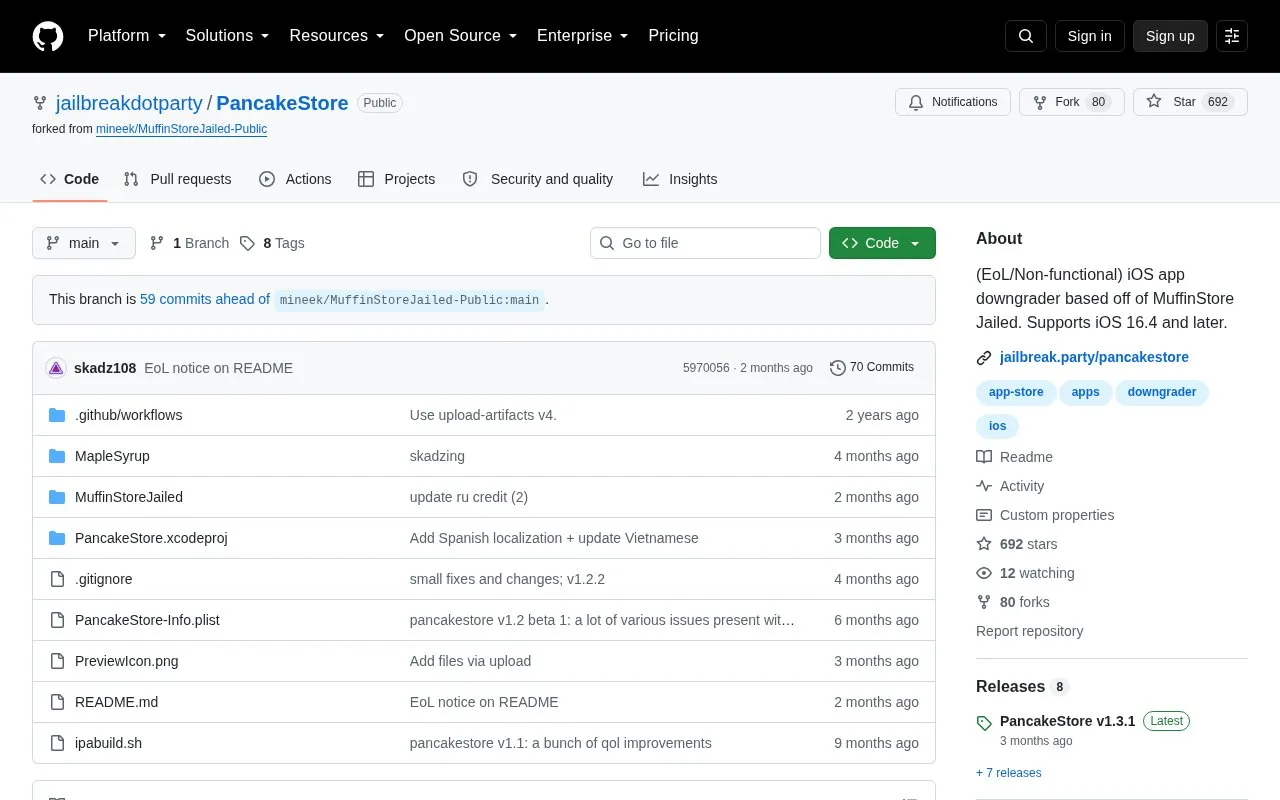This screenshot has width=1280, height=800.
Task: Click the Readme book icon link
Action: (x=1015, y=457)
